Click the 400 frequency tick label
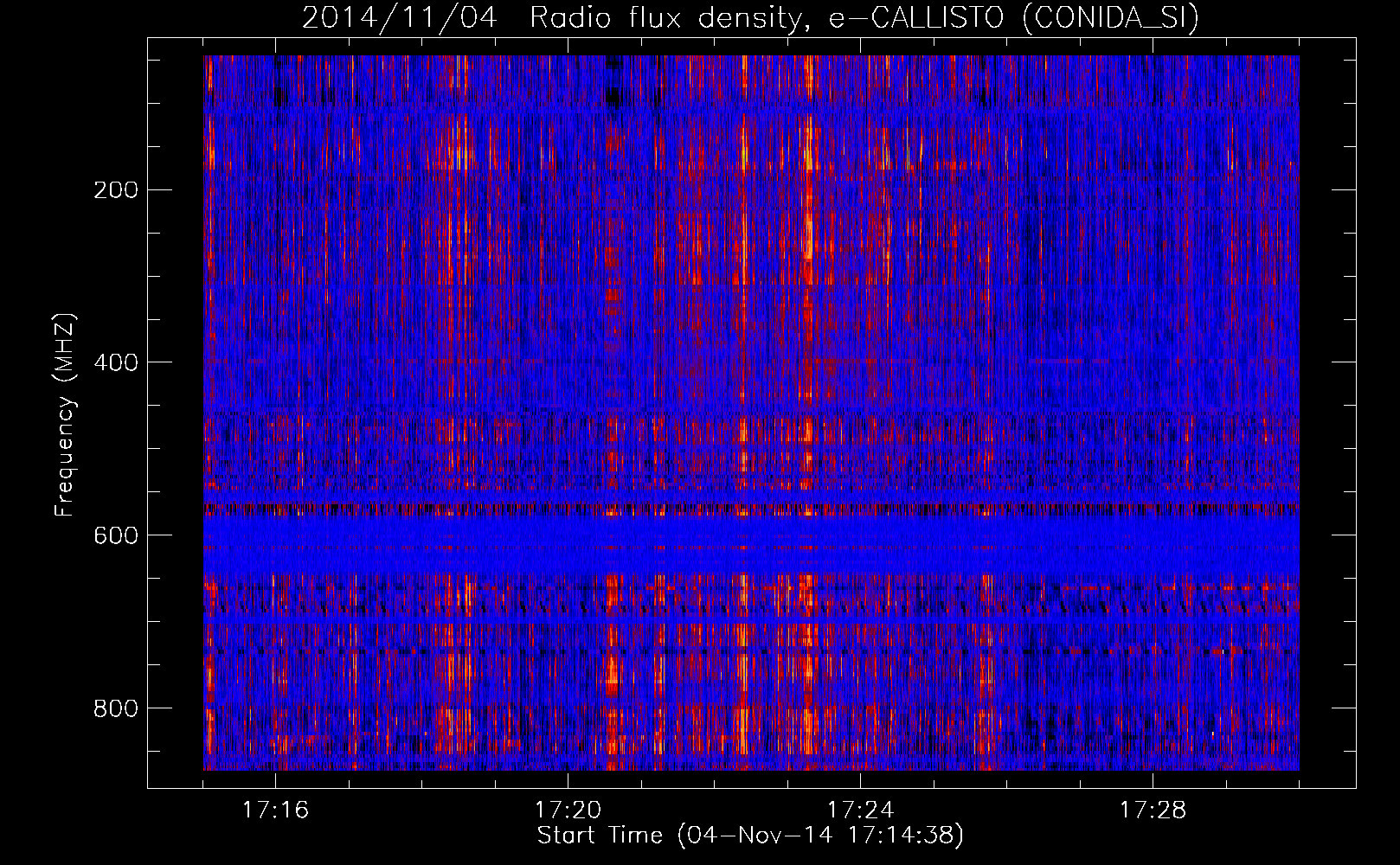This screenshot has height=865, width=1400. (x=116, y=362)
